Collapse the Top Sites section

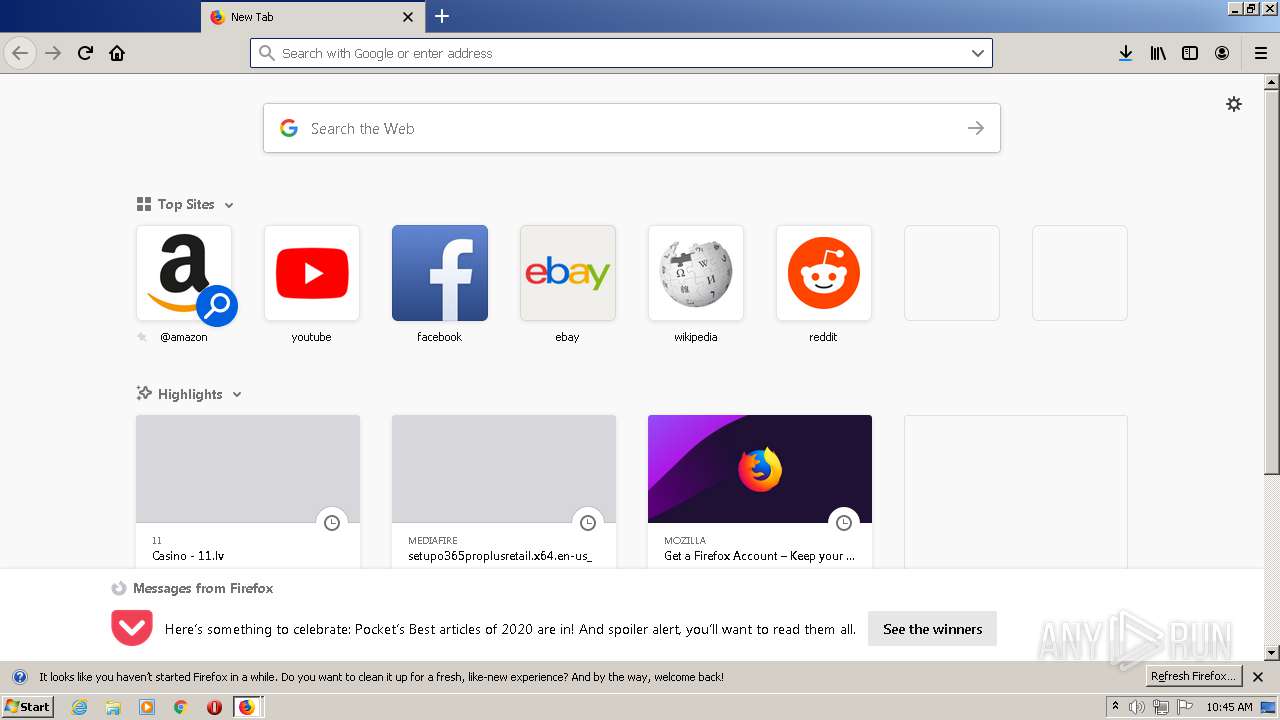229,205
